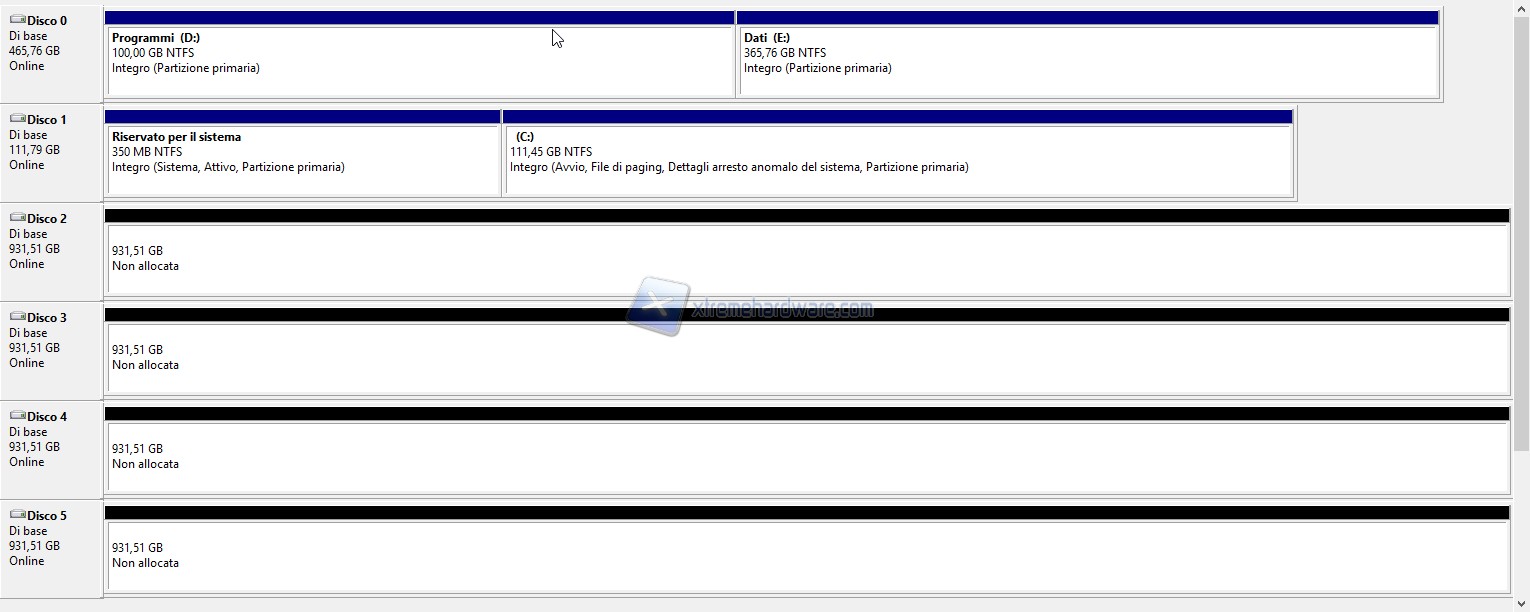Click the Riservato per il sistema partition
The height and width of the screenshot is (612, 1530).
pyautogui.click(x=302, y=159)
